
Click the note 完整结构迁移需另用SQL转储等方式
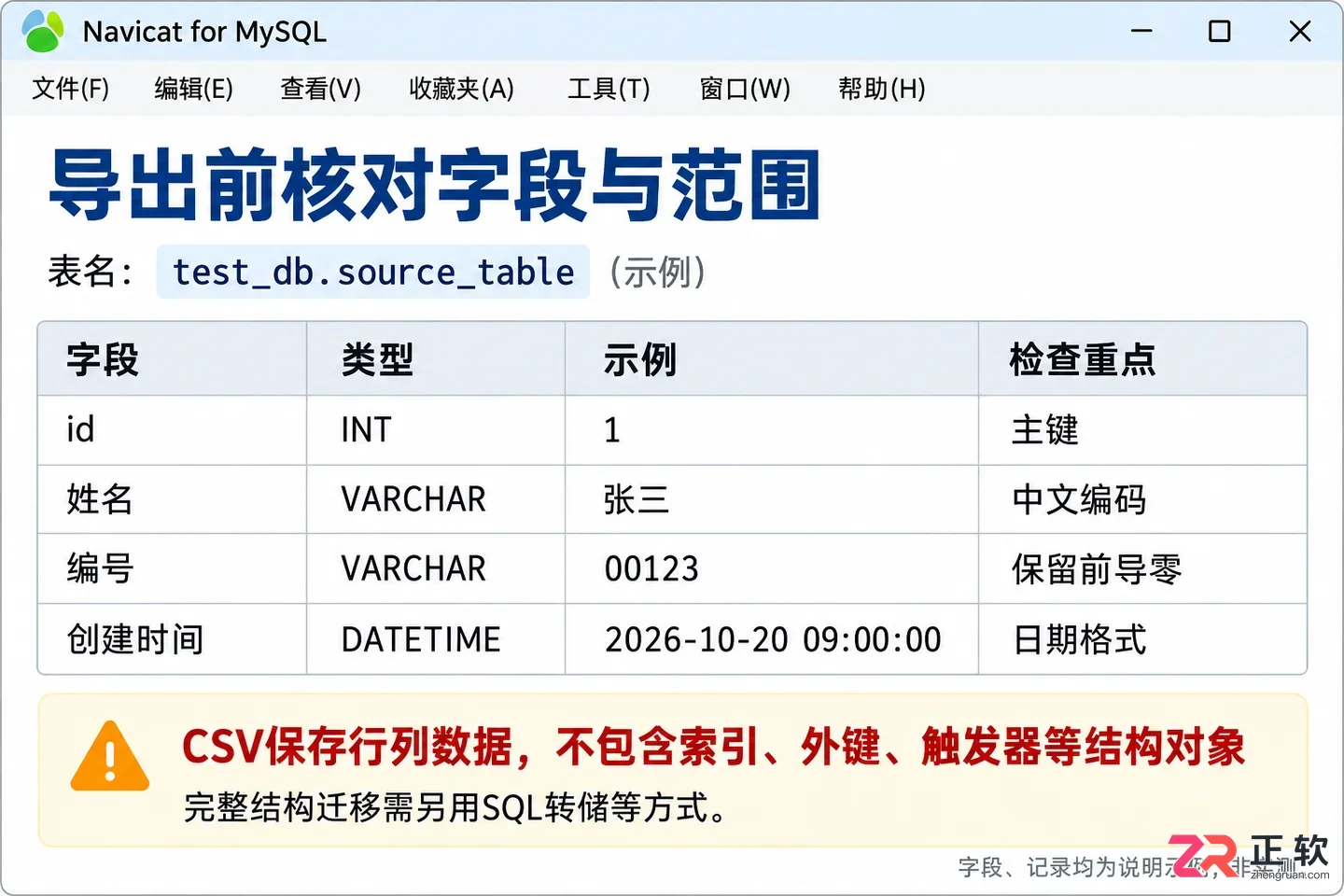point(455,807)
